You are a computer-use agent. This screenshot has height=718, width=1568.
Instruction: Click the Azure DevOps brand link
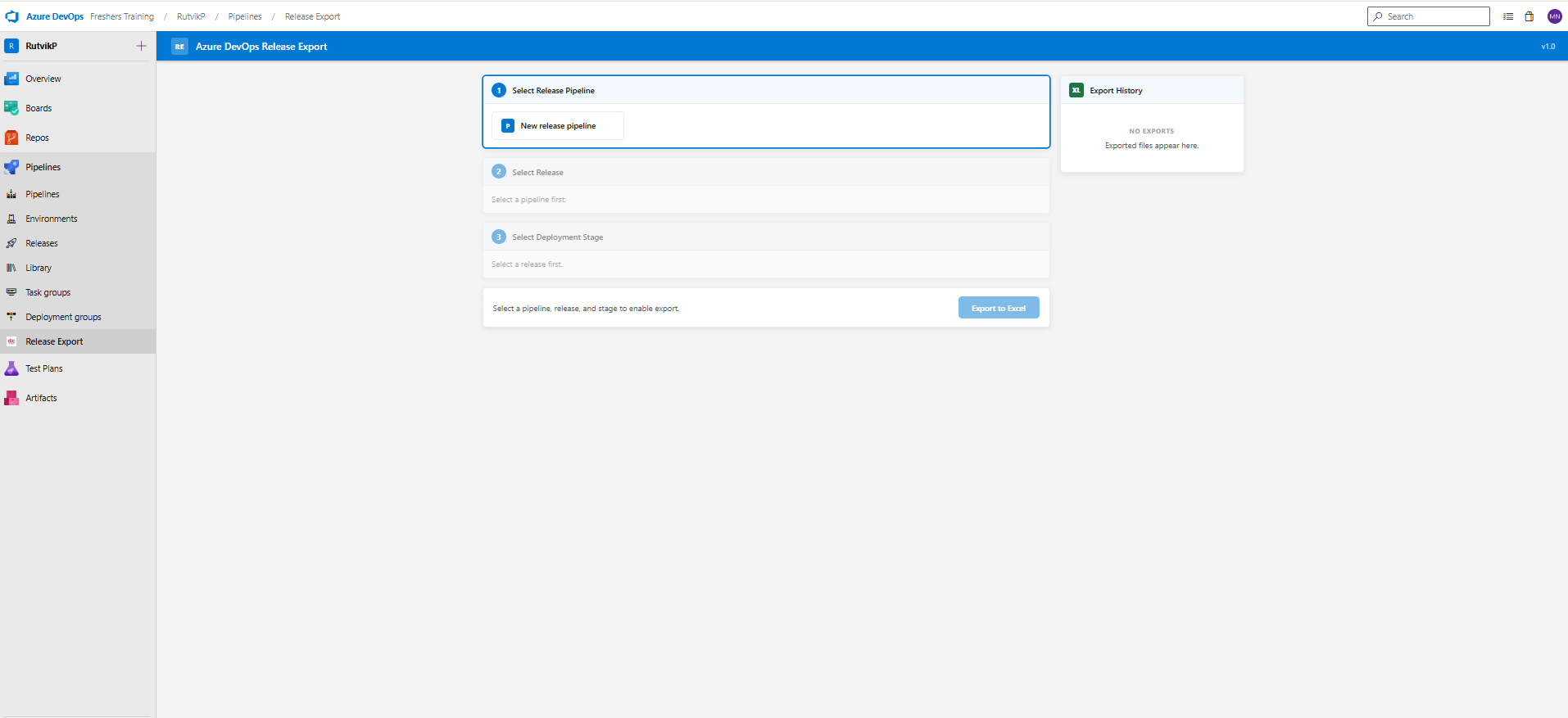tap(55, 16)
